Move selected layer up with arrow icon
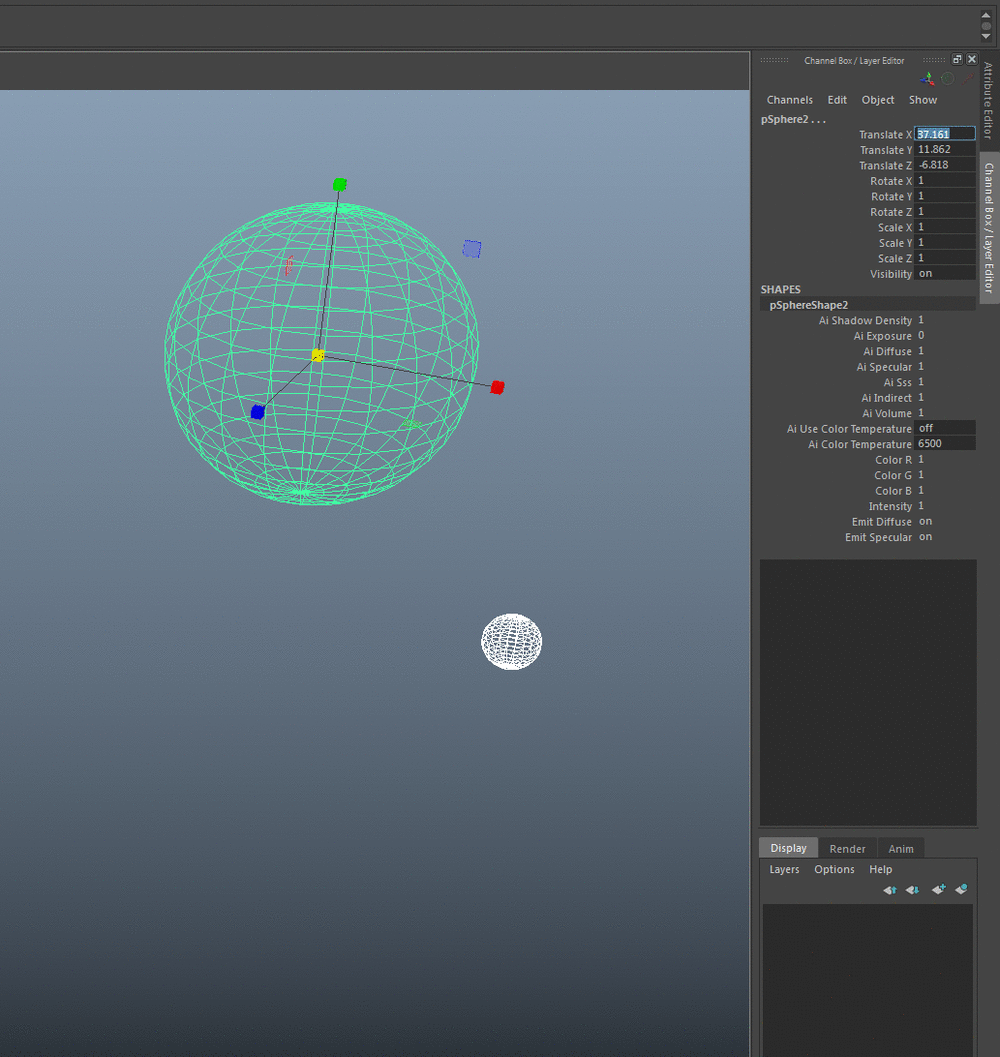Screen dimensions: 1000x1057 (x=889, y=889)
